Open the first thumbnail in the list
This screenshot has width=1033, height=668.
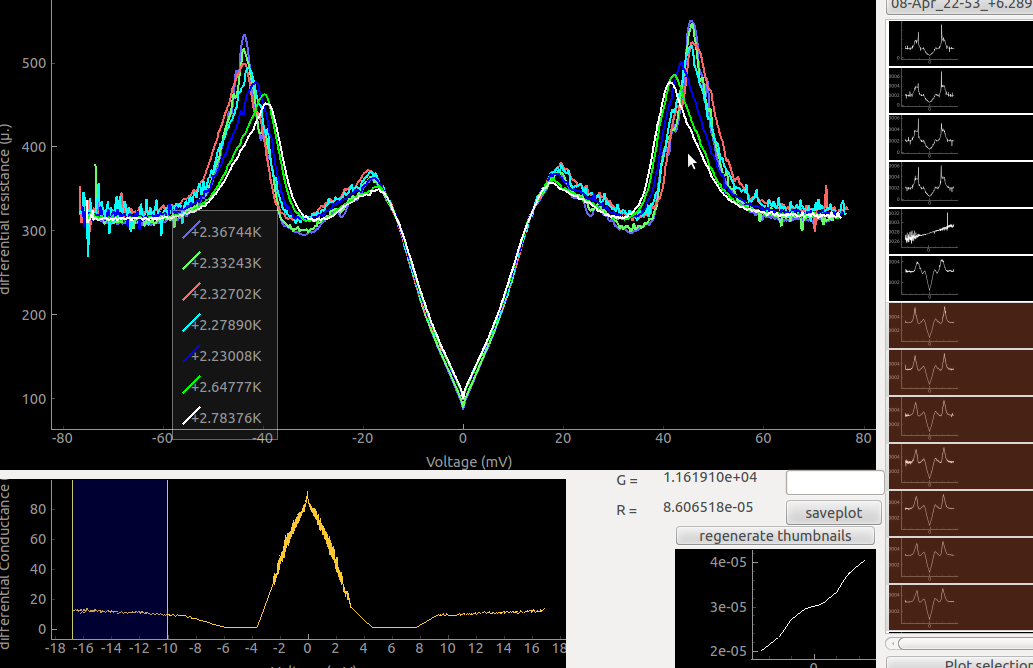point(961,43)
